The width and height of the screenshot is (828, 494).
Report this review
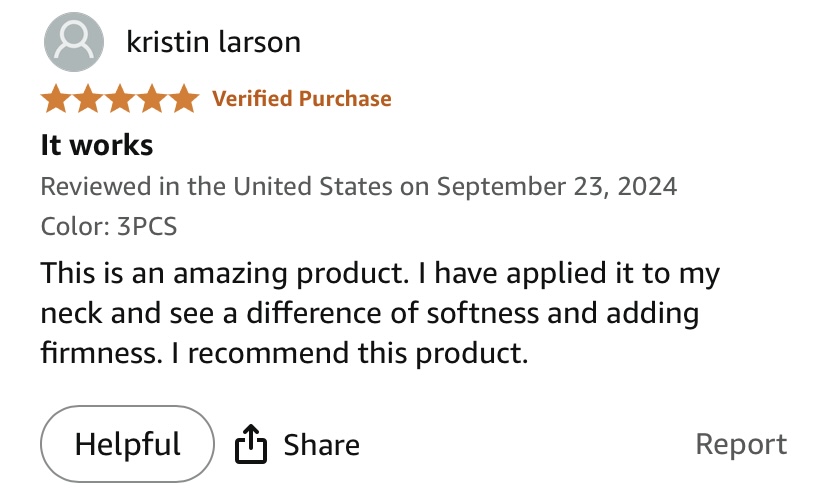[741, 444]
